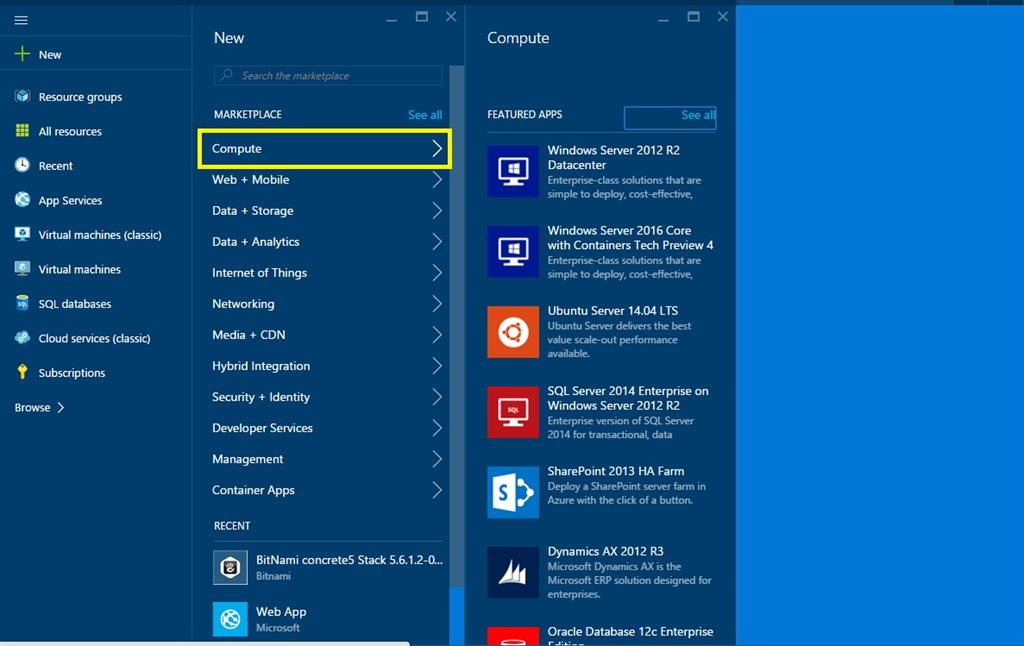Close the New blade
Viewport: 1024px width, 646px height.
tap(451, 17)
